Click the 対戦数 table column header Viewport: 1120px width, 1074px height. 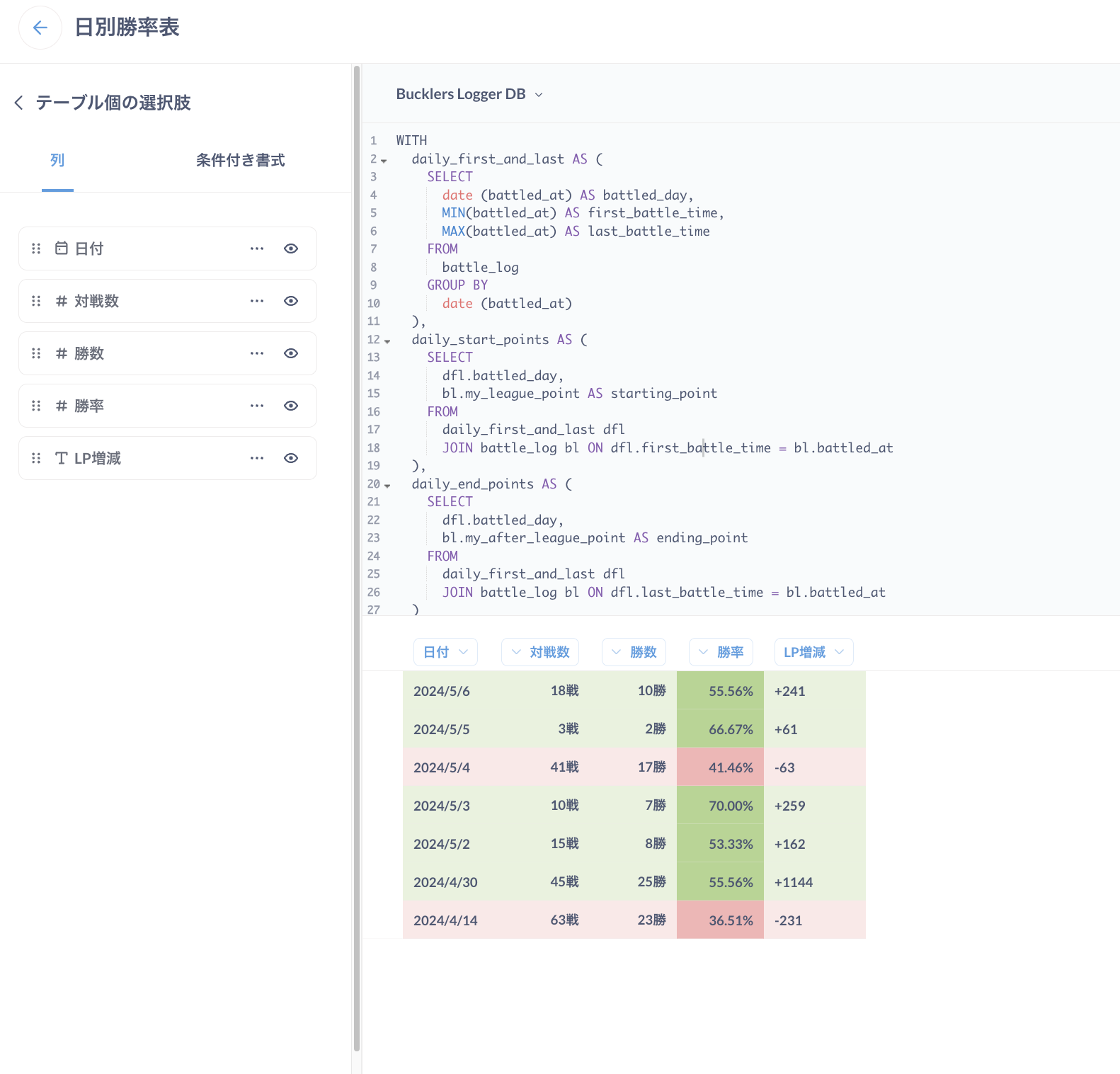(540, 652)
